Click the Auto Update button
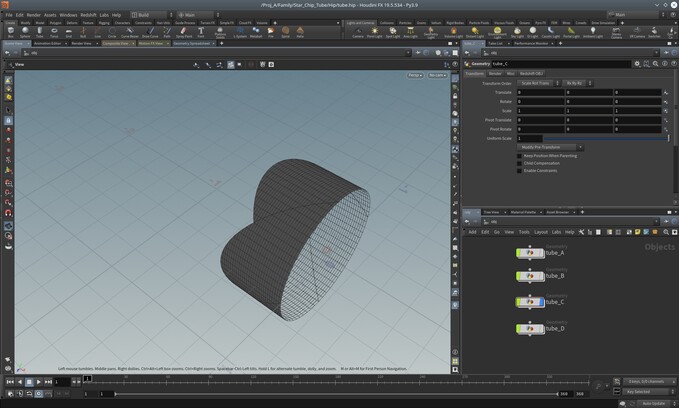The height and width of the screenshot is (408, 679). [653, 404]
